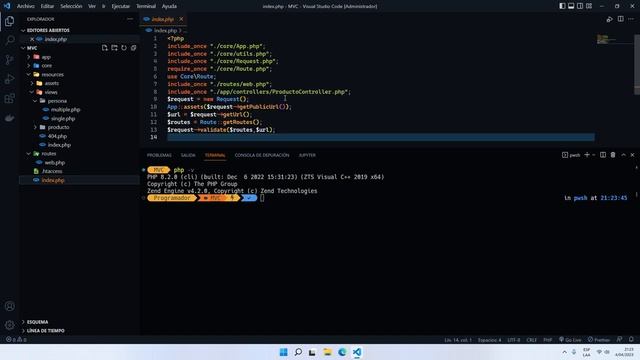640x360 pixels.
Task: Switch to the SALIDA panel tab
Action: [188, 155]
